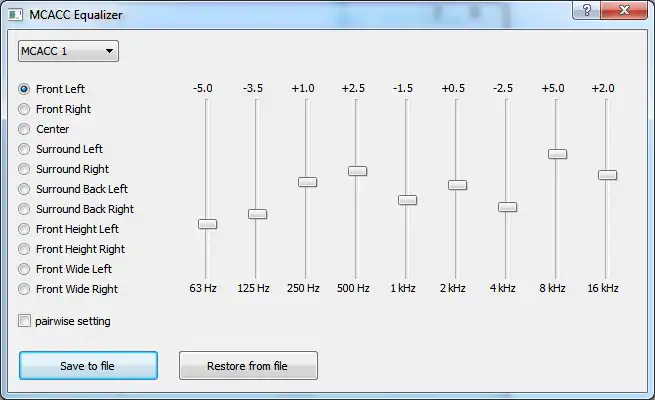Click the 63 Hz slider handle
The height and width of the screenshot is (400, 655).
point(207,224)
